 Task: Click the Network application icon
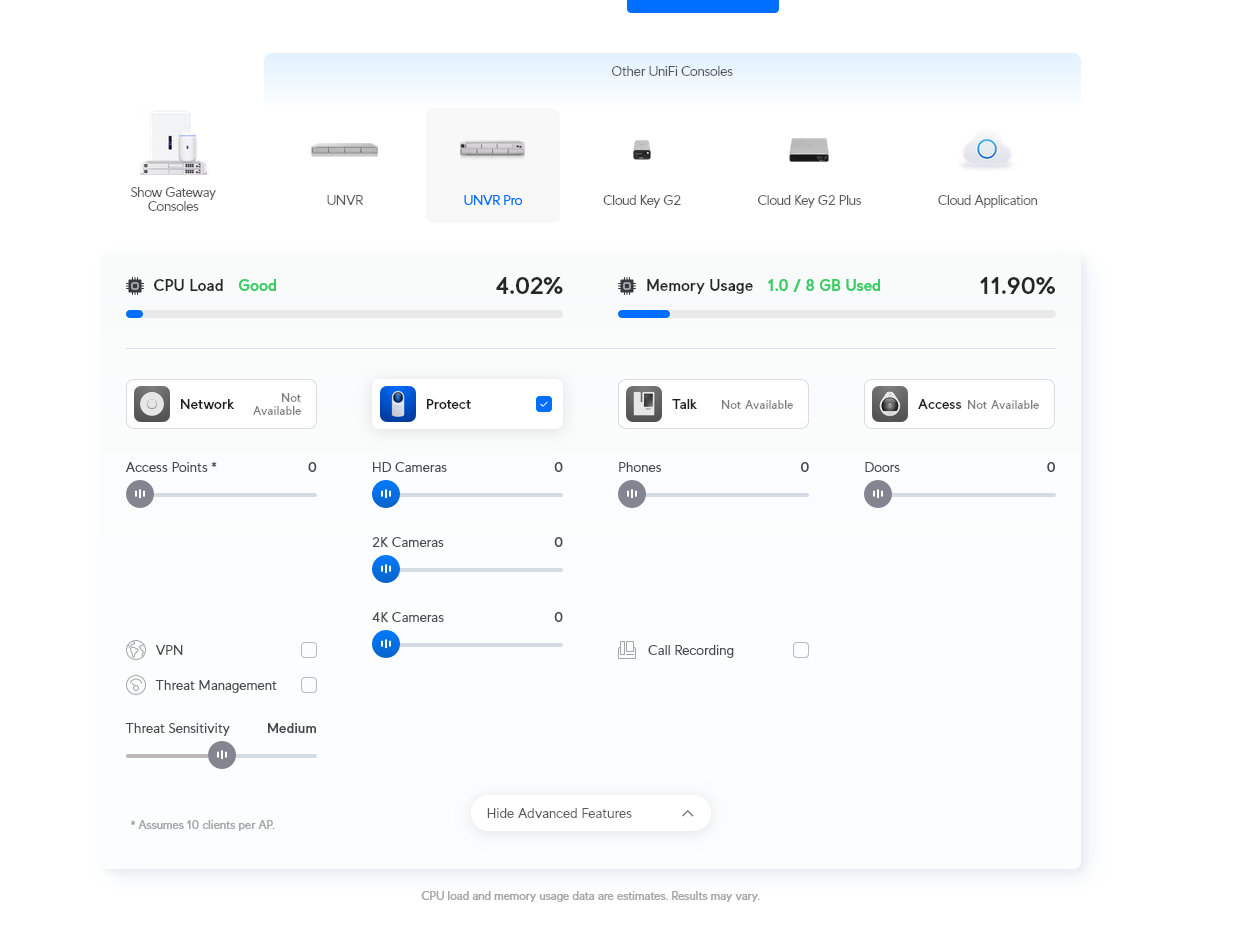click(152, 404)
